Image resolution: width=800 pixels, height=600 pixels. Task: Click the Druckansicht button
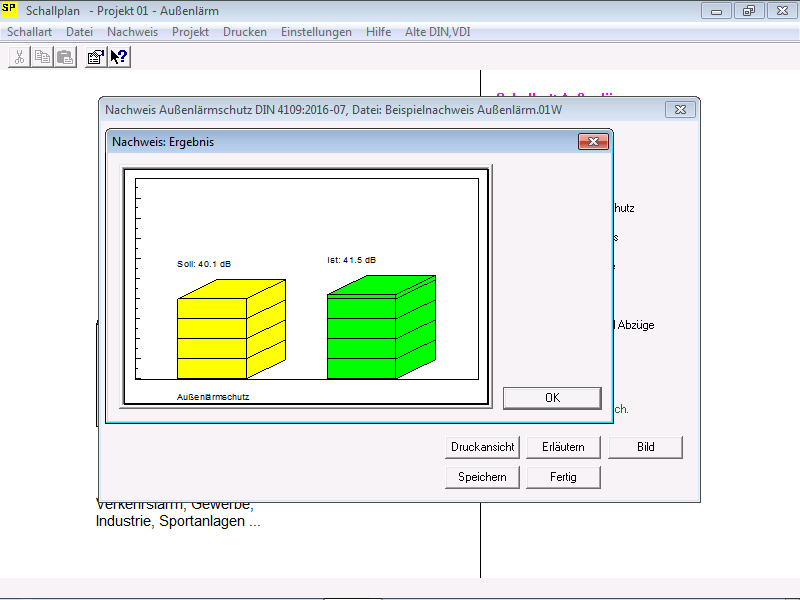483,447
